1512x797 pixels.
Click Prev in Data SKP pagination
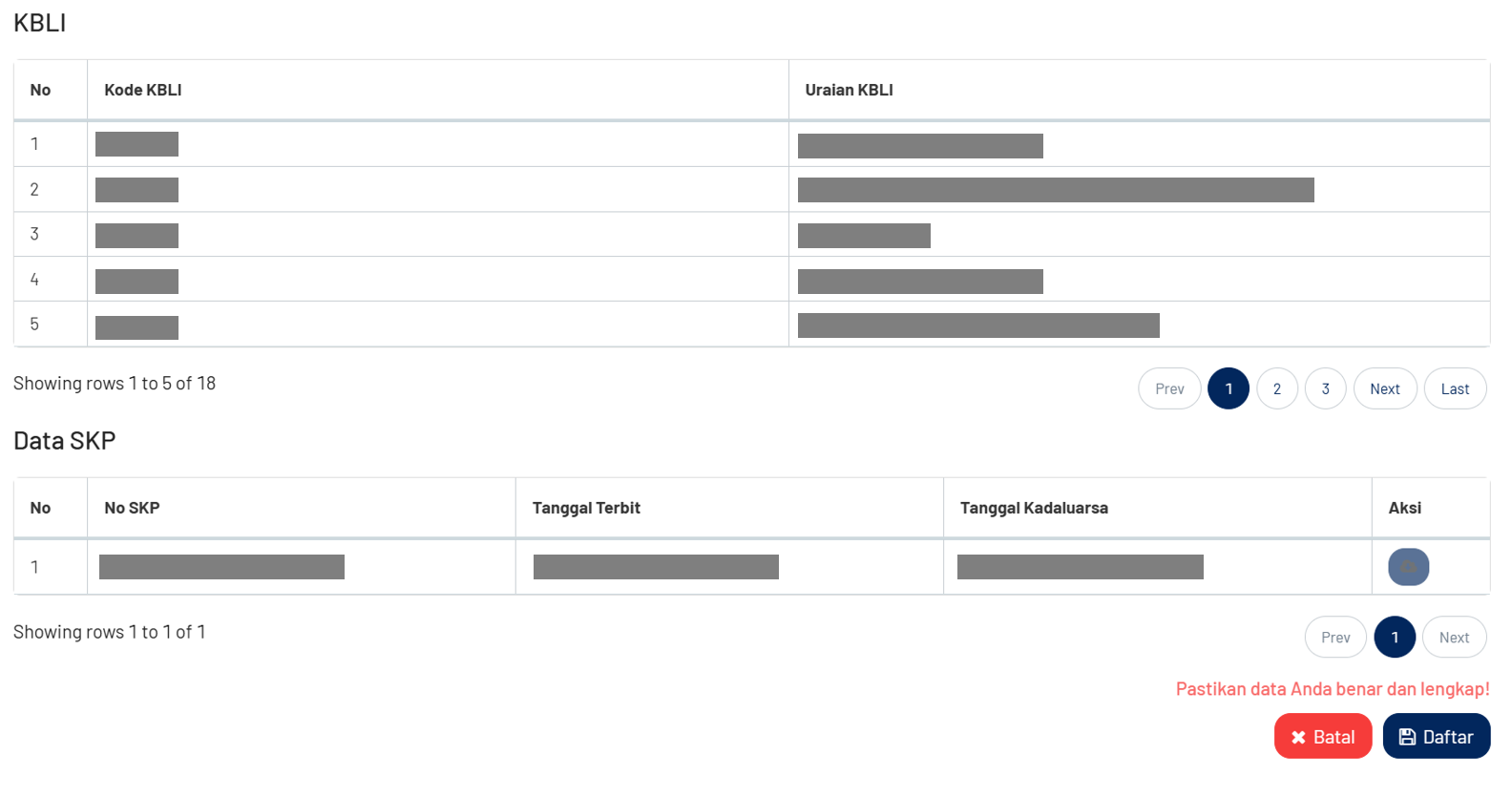point(1335,637)
